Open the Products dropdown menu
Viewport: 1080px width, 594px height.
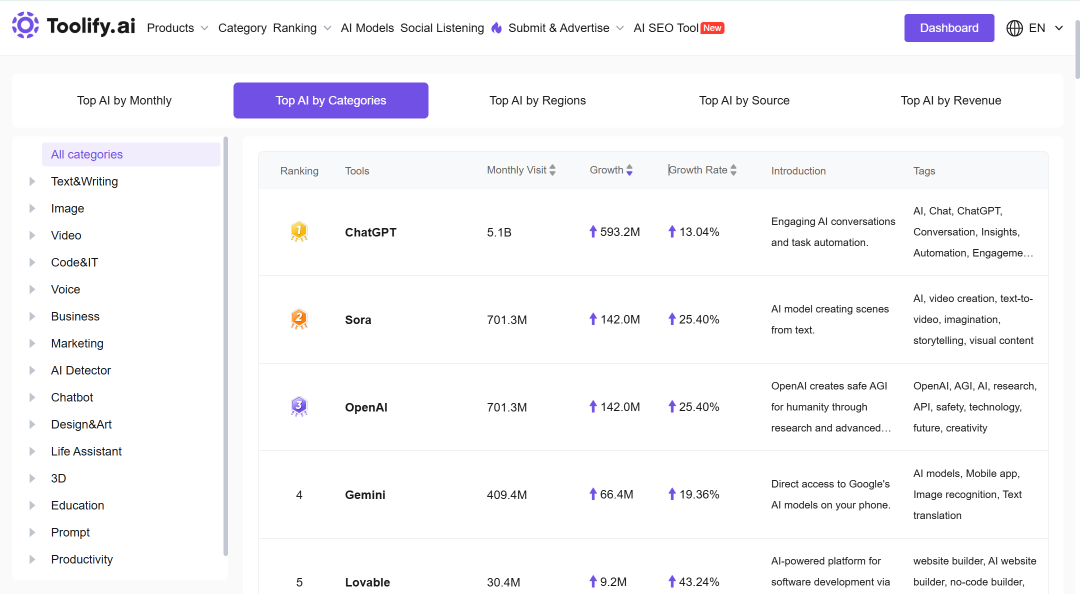[x=178, y=28]
